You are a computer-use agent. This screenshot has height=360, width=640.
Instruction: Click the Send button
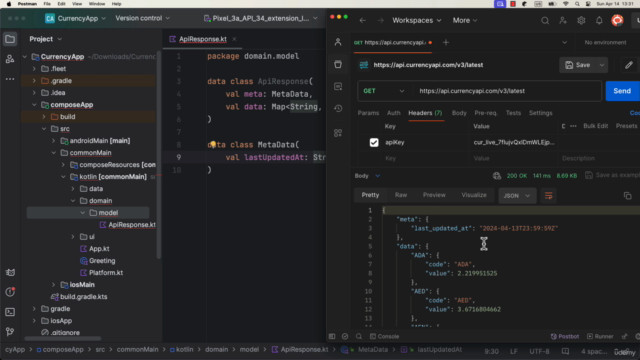[x=622, y=91]
